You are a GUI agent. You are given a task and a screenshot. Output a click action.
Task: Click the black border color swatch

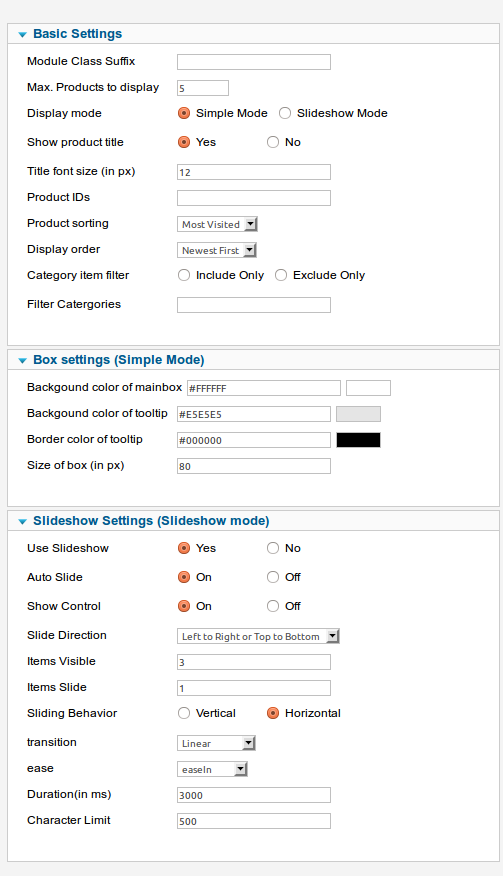358,440
